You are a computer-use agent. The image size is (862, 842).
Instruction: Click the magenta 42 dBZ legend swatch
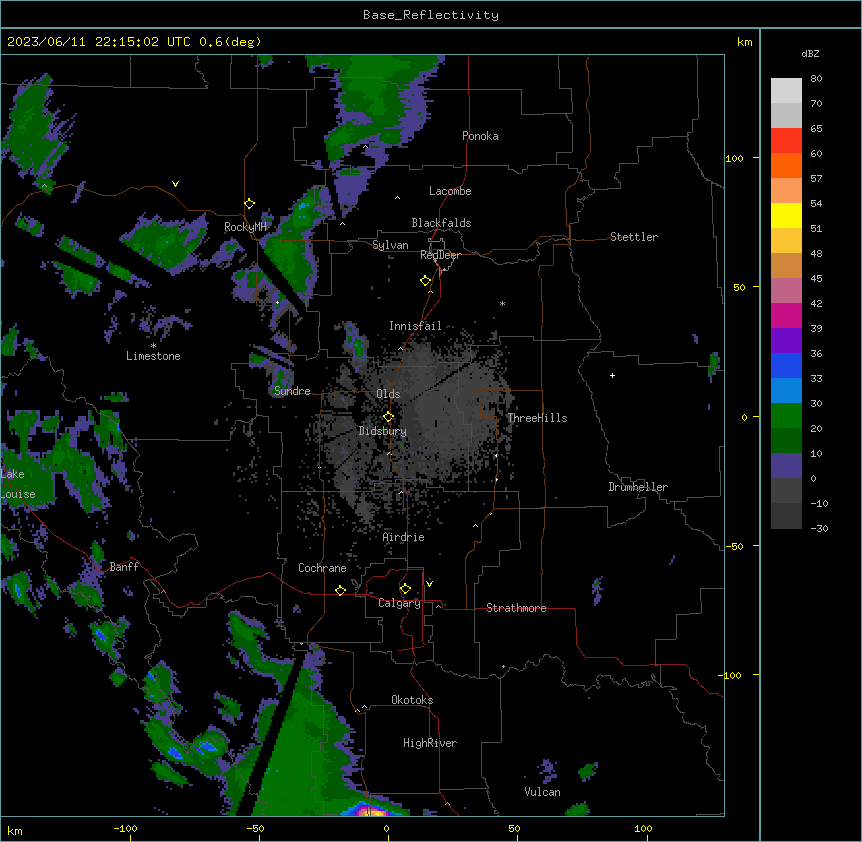pyautogui.click(x=786, y=315)
